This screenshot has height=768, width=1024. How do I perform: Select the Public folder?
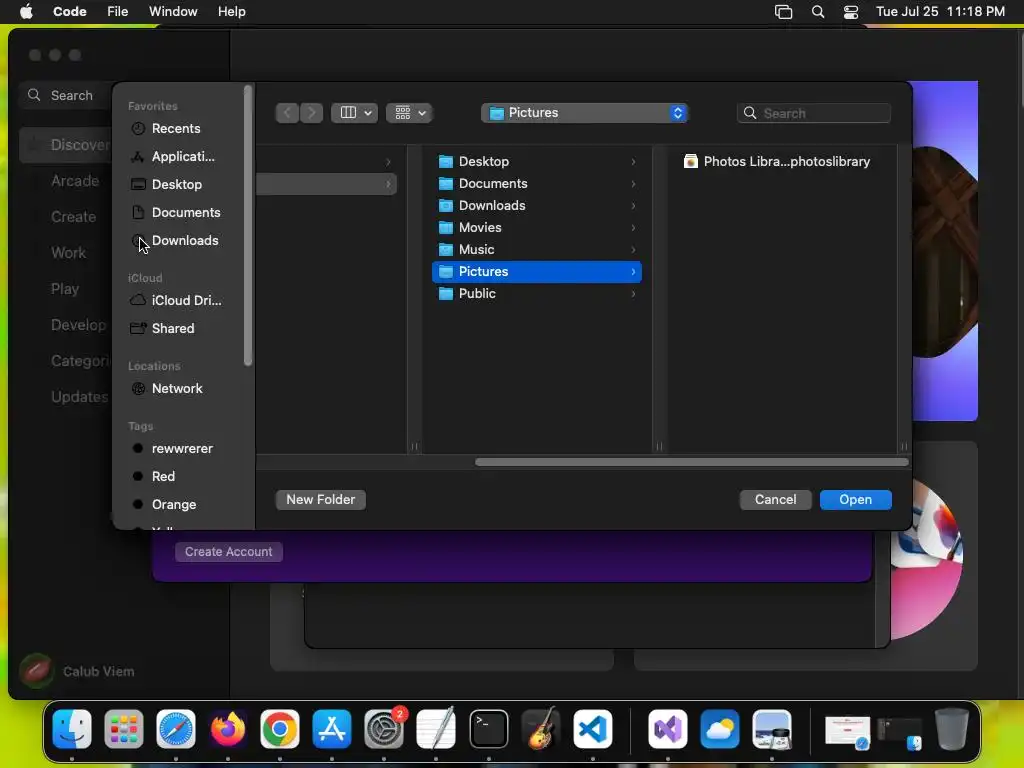pyautogui.click(x=537, y=294)
